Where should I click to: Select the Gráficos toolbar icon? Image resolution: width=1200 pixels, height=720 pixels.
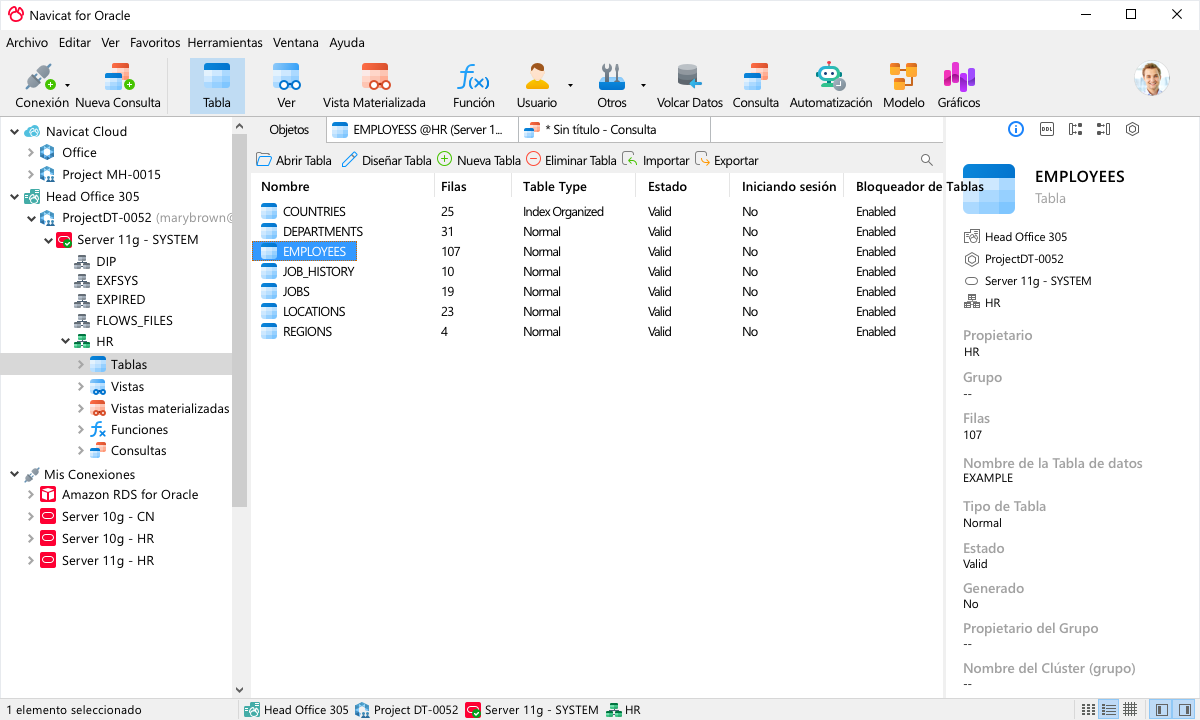pyautogui.click(x=959, y=80)
